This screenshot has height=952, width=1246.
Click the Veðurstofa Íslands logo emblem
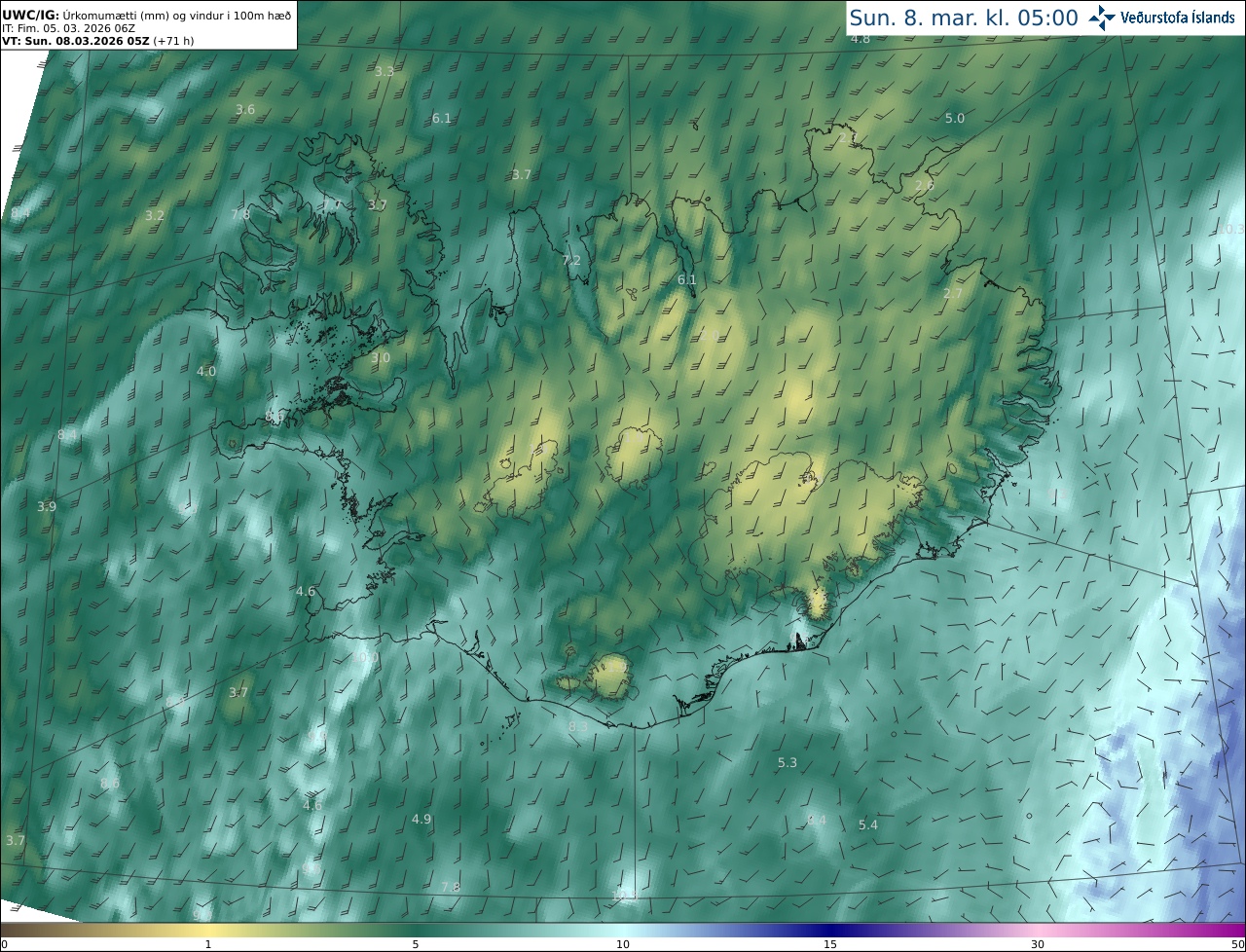pyautogui.click(x=1102, y=18)
